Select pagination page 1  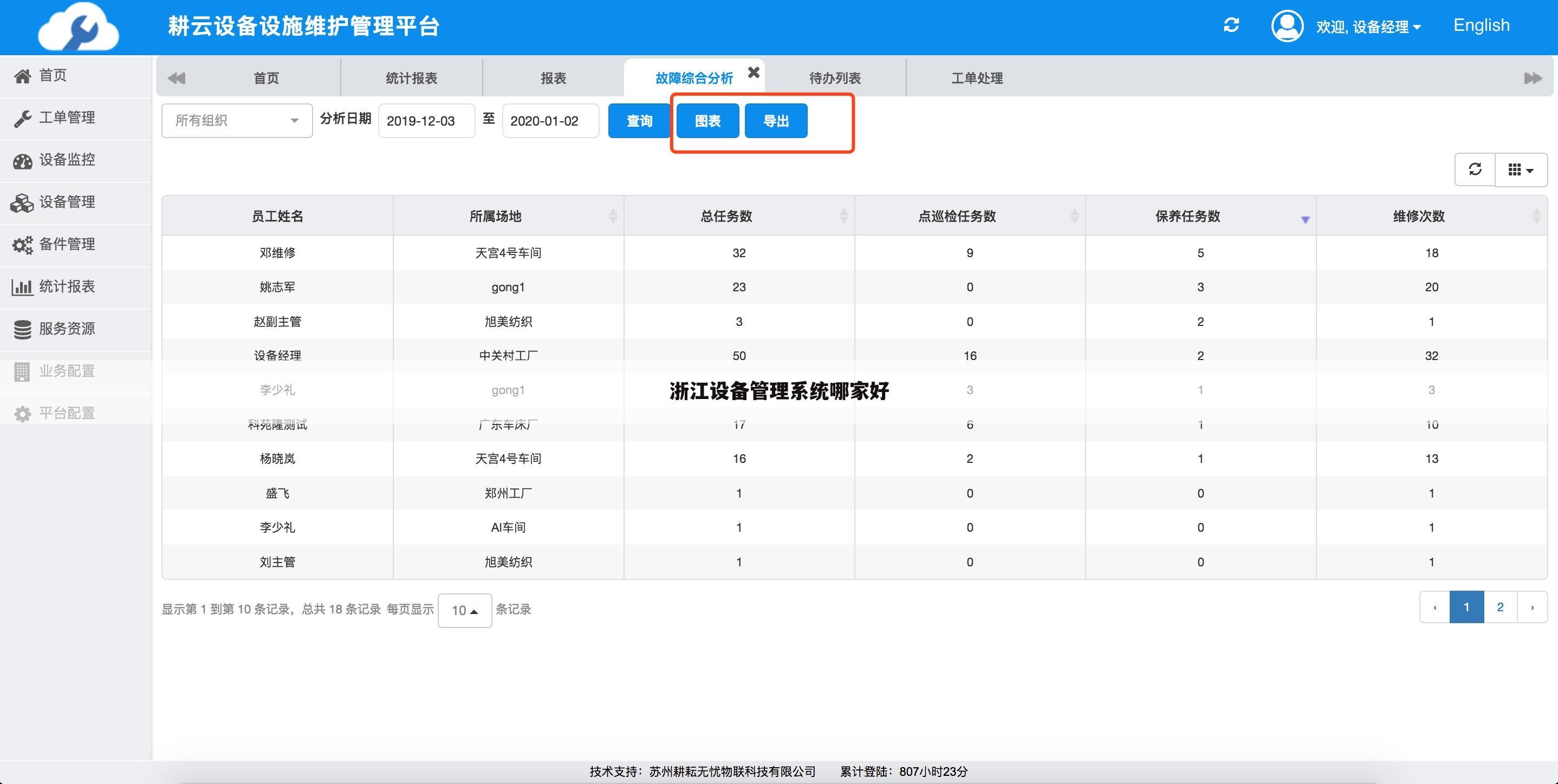point(1466,607)
